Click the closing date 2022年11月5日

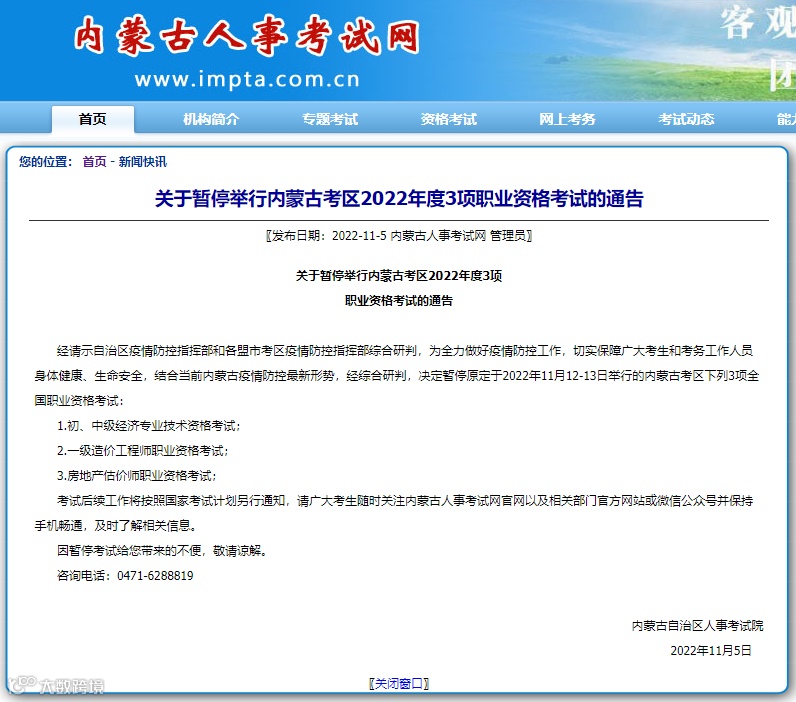[711, 651]
